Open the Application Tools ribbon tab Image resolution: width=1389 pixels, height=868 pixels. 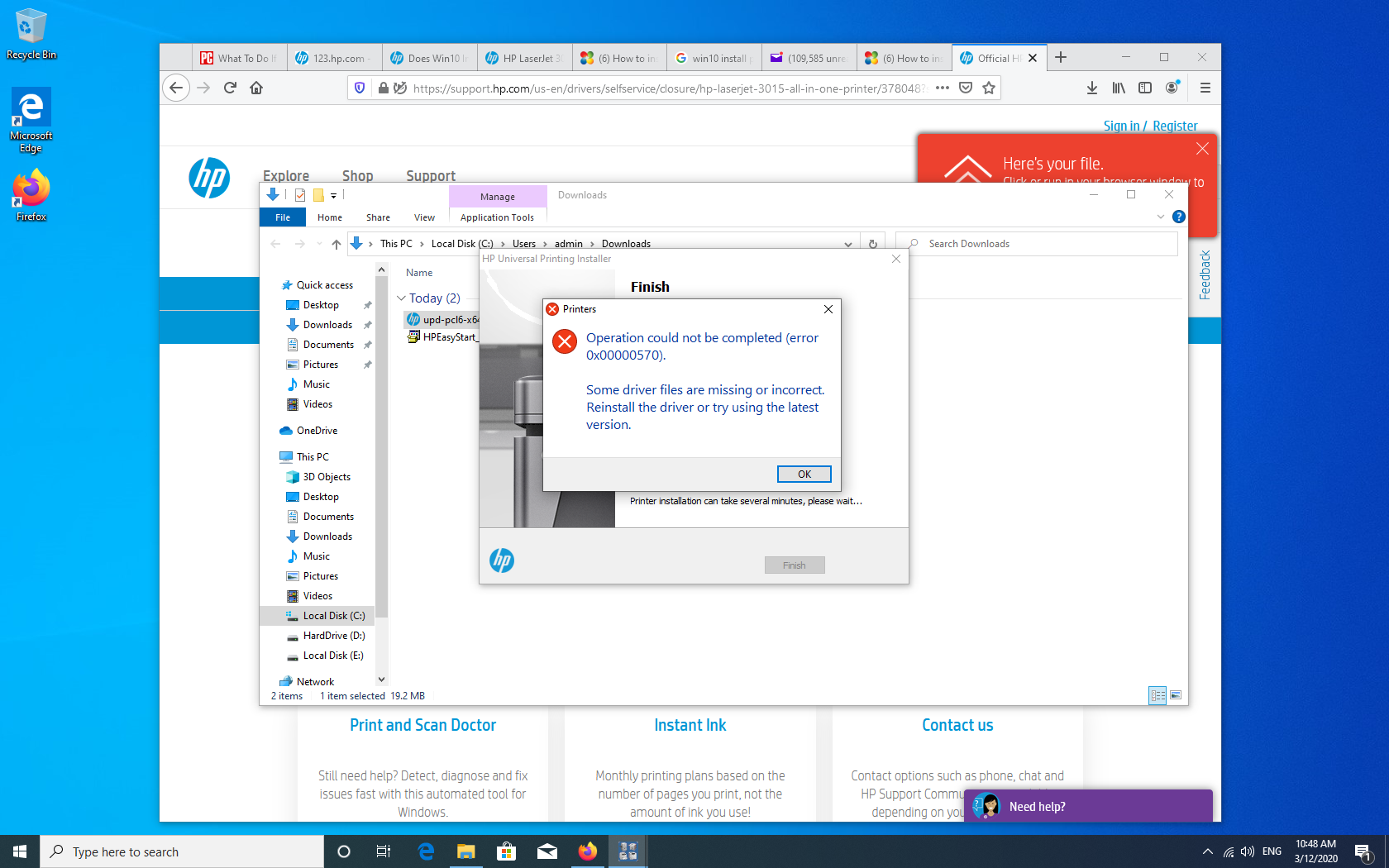pos(497,217)
